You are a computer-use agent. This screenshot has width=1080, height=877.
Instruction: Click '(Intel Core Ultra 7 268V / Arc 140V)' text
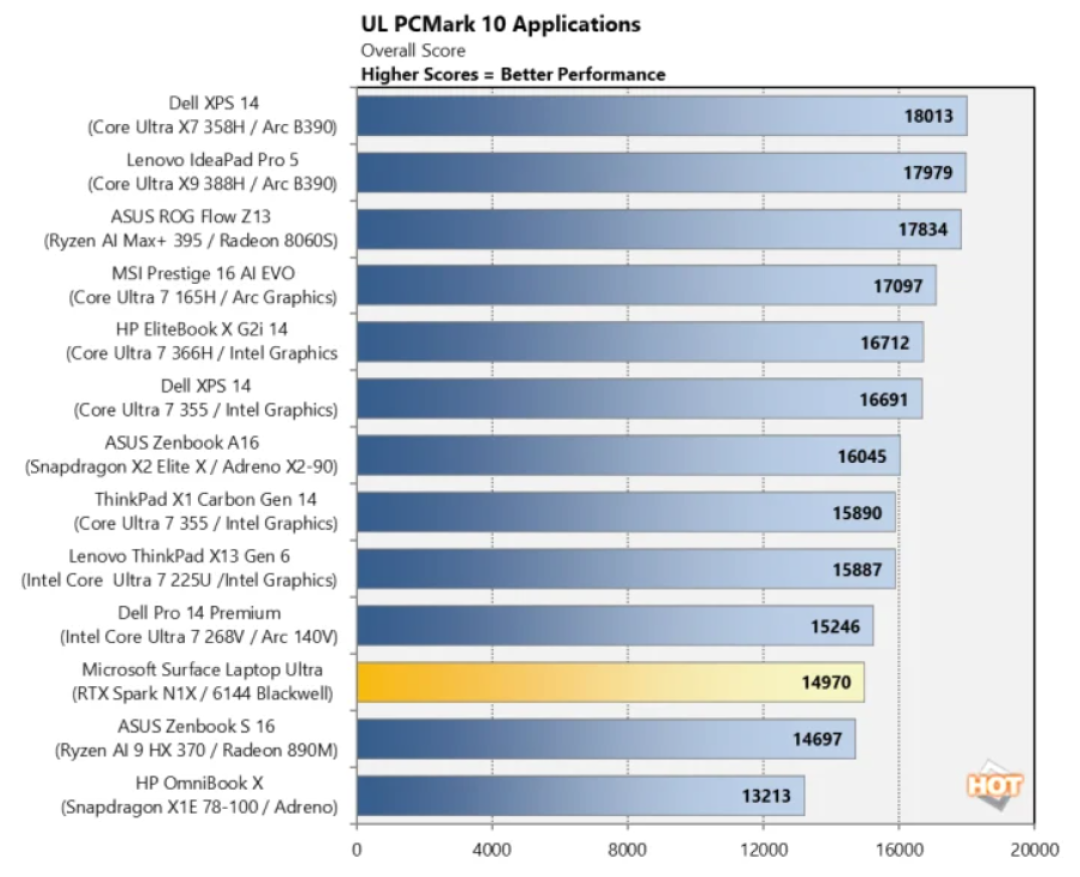[199, 637]
